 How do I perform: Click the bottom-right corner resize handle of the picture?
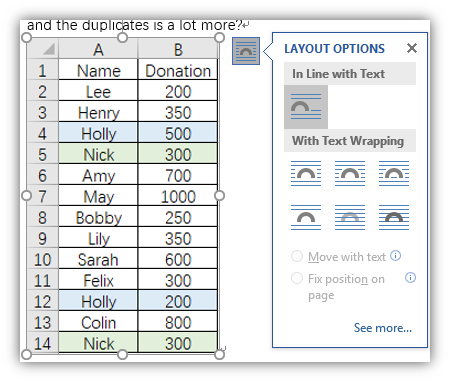pyautogui.click(x=219, y=354)
